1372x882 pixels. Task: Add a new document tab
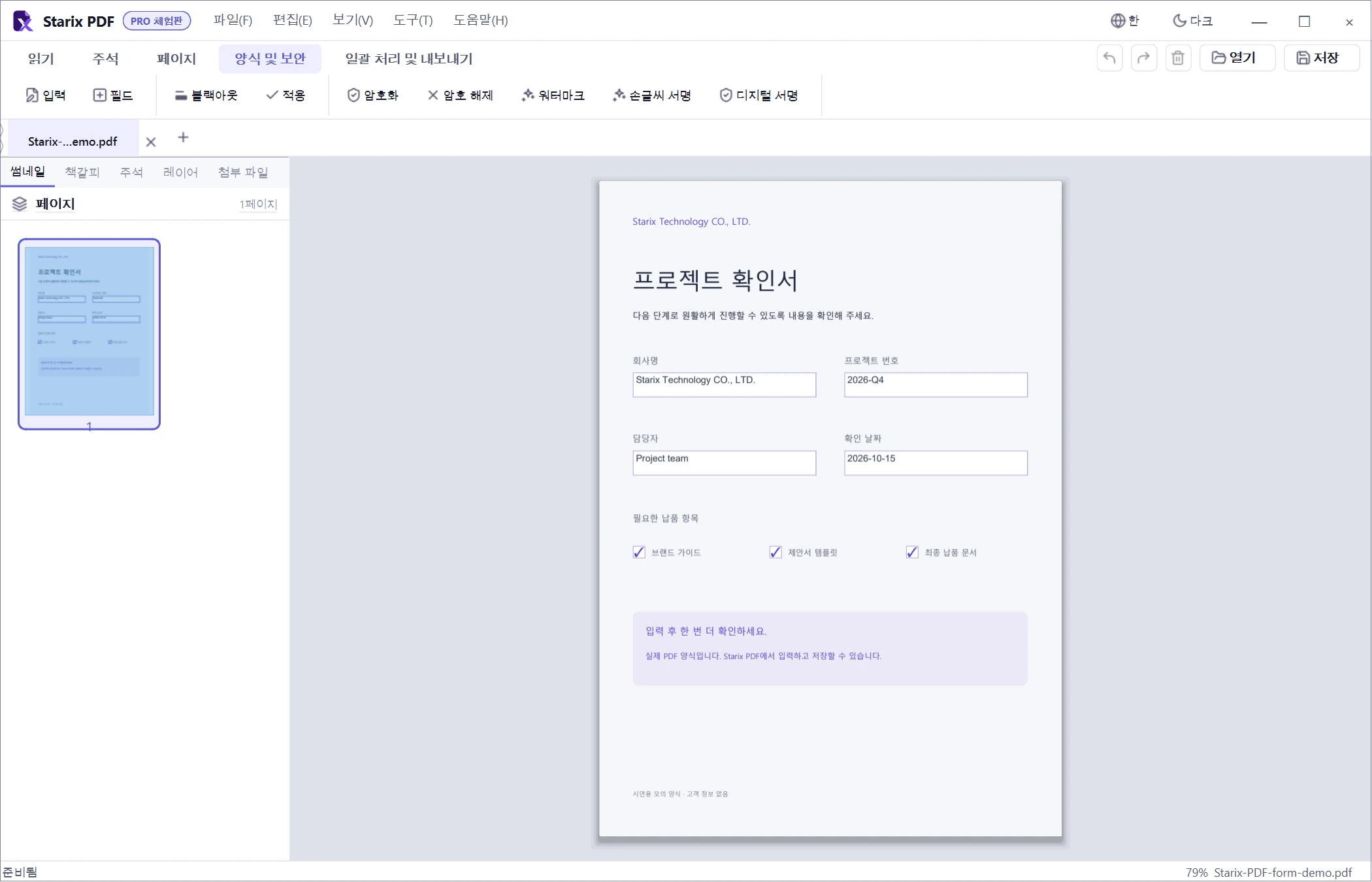(x=183, y=137)
